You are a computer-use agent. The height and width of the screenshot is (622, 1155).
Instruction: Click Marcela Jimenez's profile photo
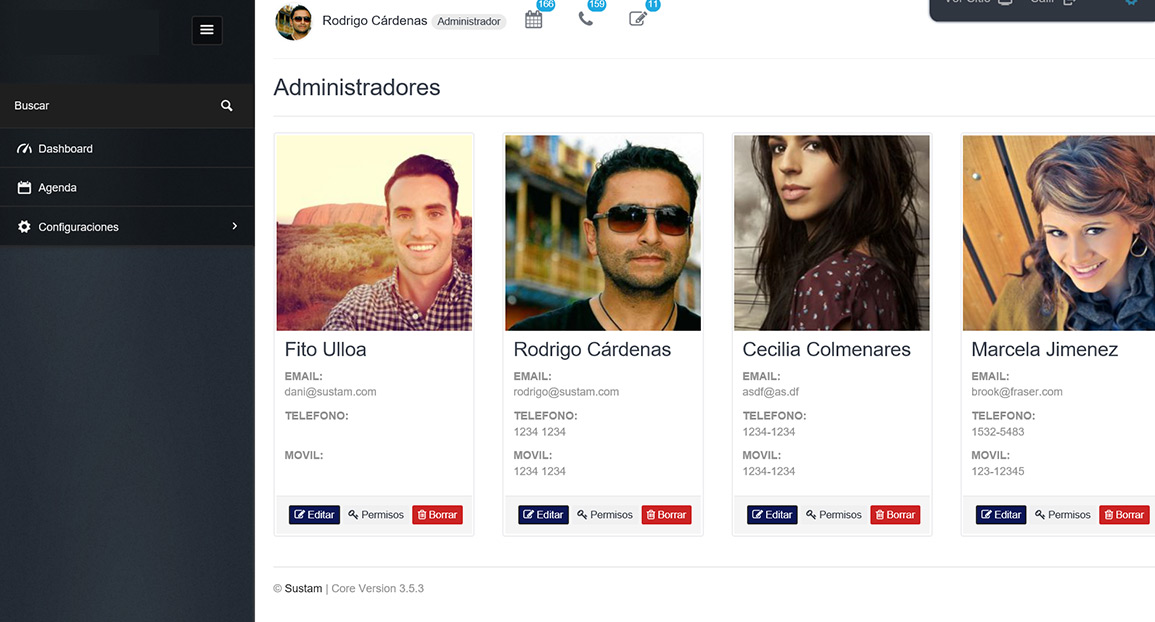pos(1059,233)
